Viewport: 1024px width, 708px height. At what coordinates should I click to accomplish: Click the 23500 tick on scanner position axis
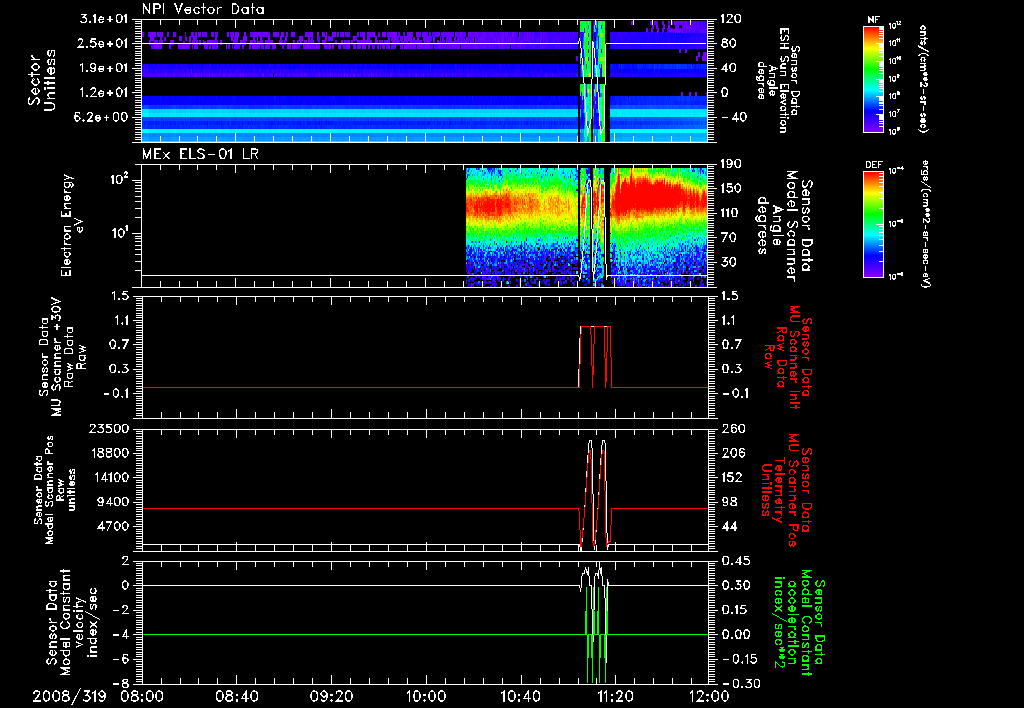tap(110, 428)
